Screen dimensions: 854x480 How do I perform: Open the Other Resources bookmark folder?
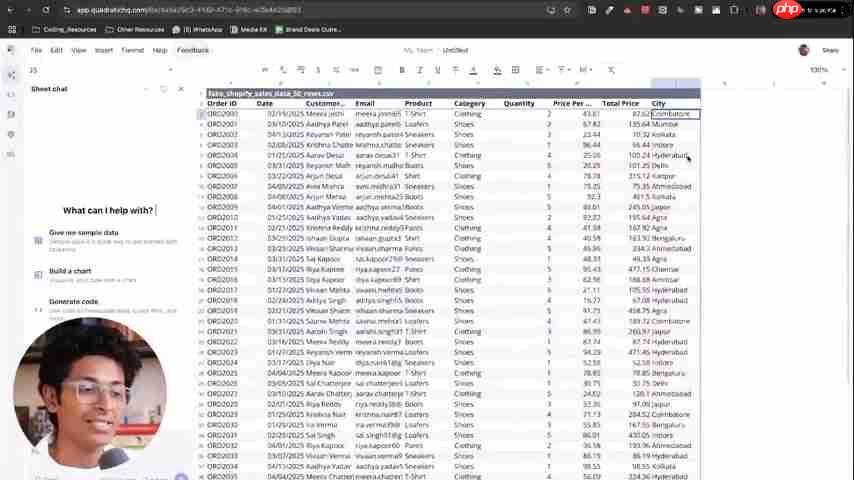(x=135, y=29)
